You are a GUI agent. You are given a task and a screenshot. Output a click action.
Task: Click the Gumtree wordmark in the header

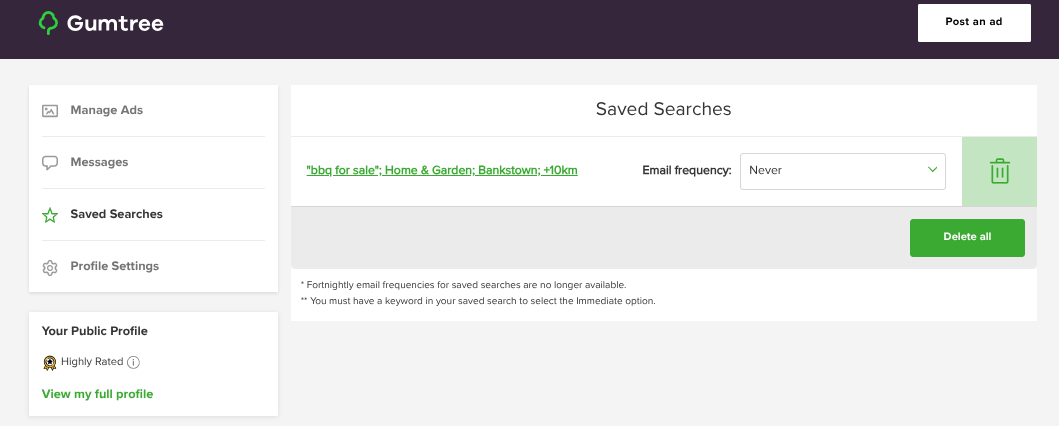(x=115, y=23)
